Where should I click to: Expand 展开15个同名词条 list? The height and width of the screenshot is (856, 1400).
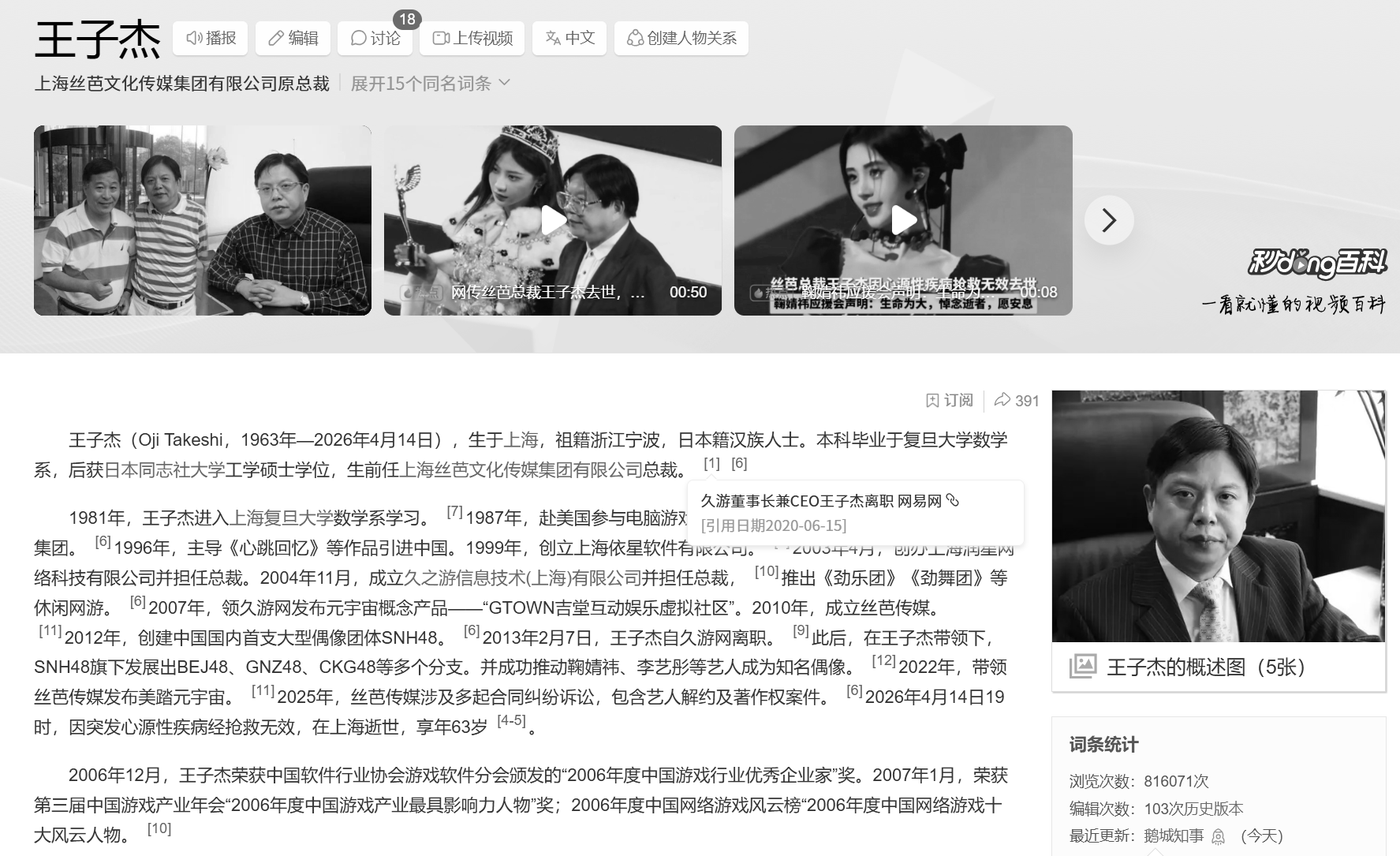(x=430, y=84)
